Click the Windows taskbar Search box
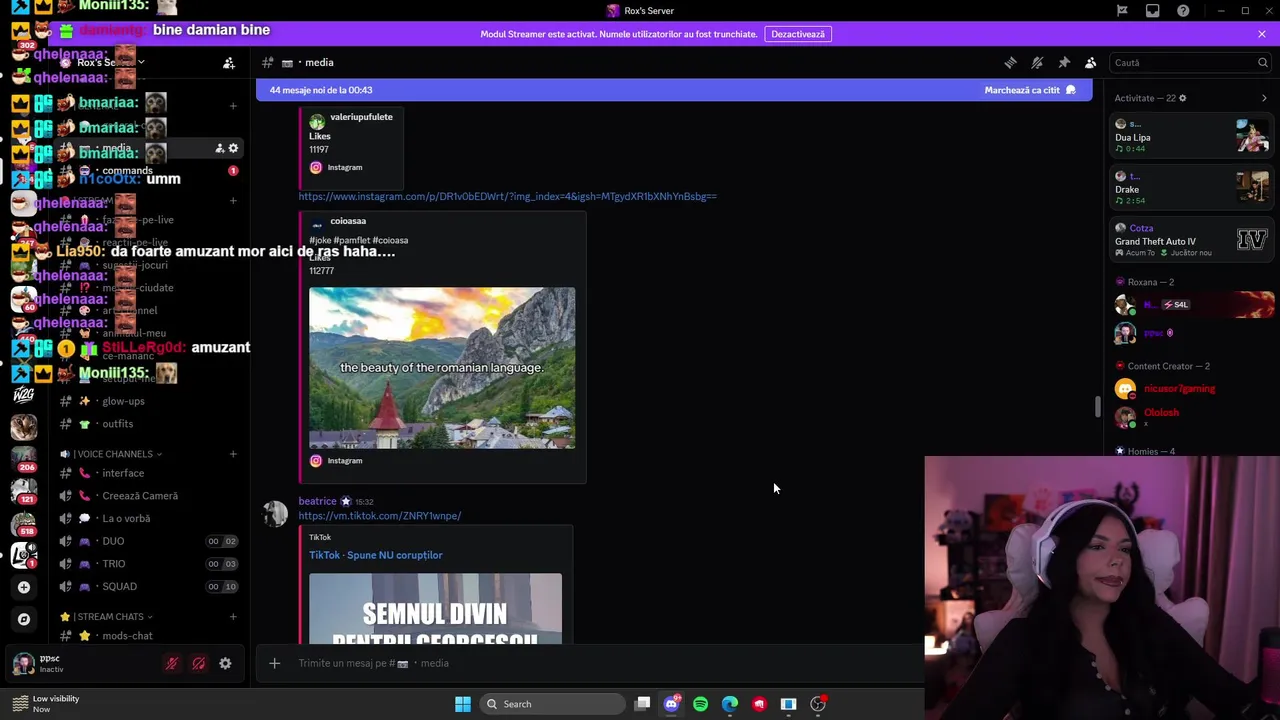Viewport: 1280px width, 720px height. 551,704
